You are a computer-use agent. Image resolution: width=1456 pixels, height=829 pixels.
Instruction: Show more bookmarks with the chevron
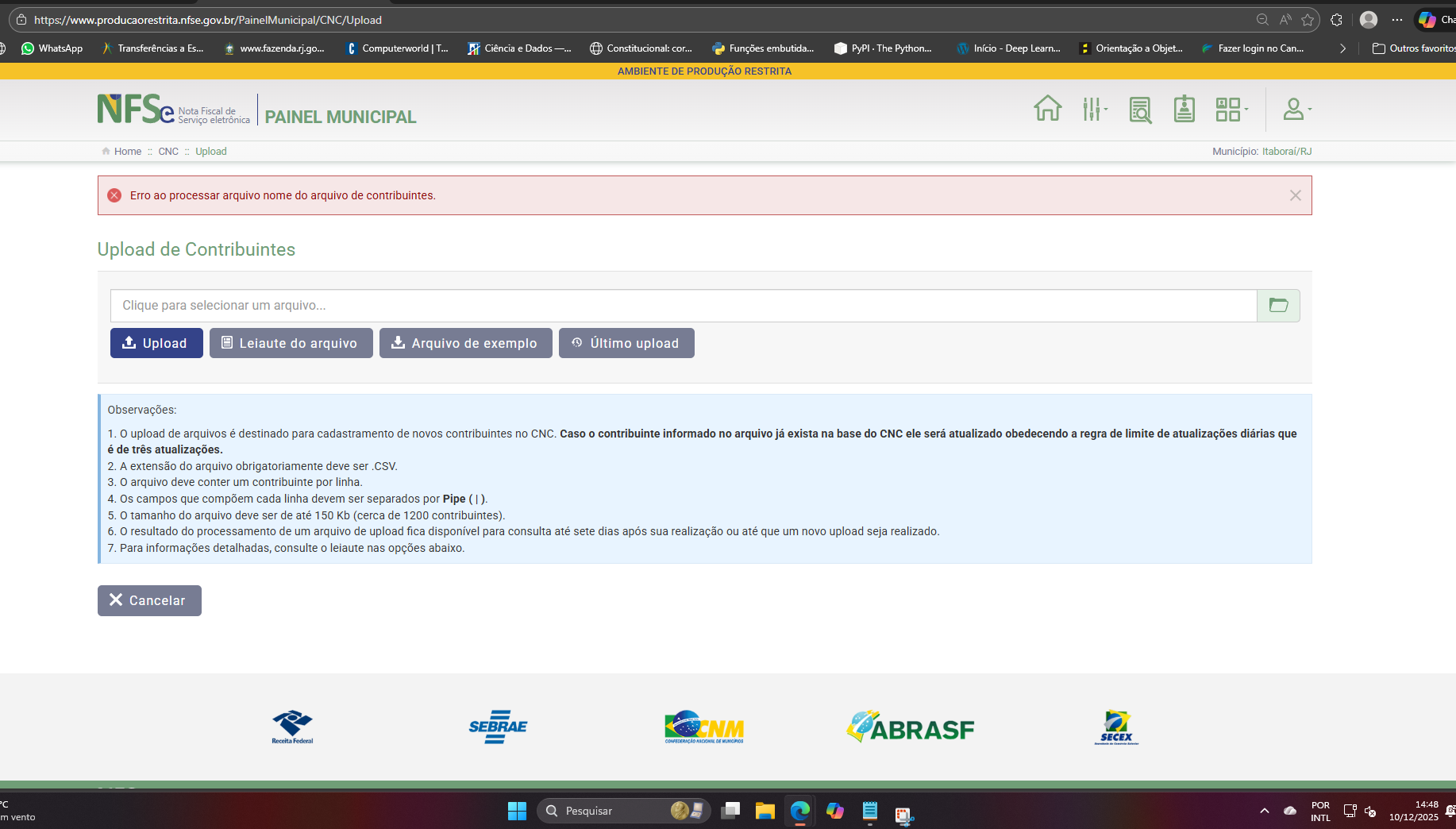tap(1342, 48)
